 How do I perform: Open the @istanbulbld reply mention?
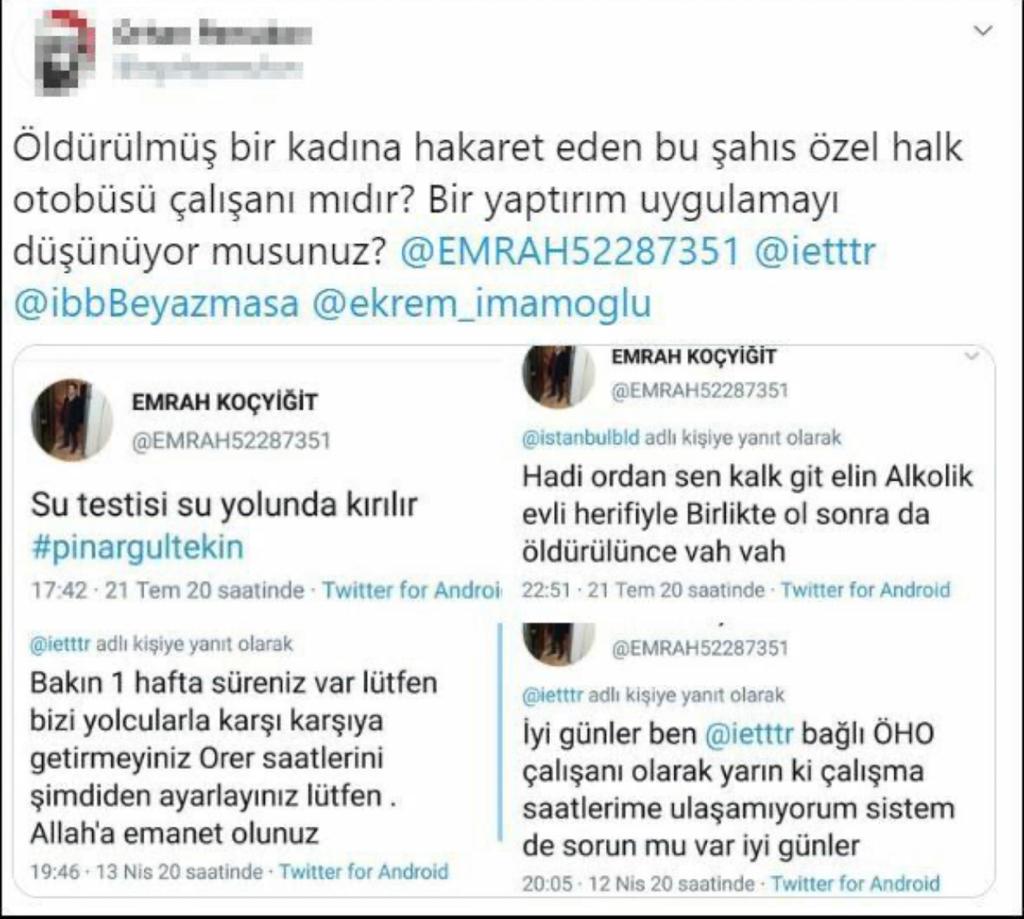tap(581, 438)
